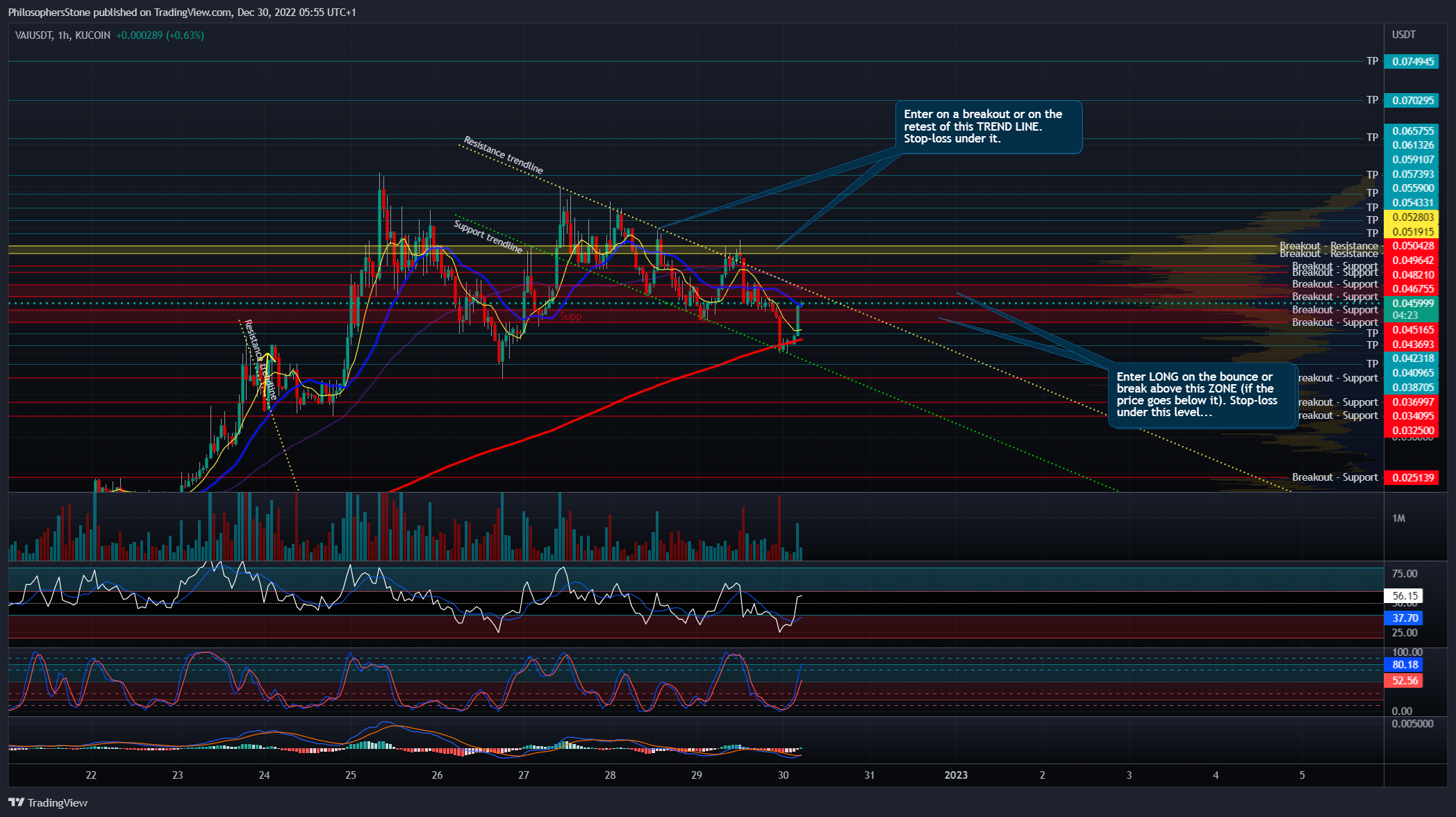Click the red stochastic value 52.56
This screenshot has height=817, width=1456.
point(1404,681)
